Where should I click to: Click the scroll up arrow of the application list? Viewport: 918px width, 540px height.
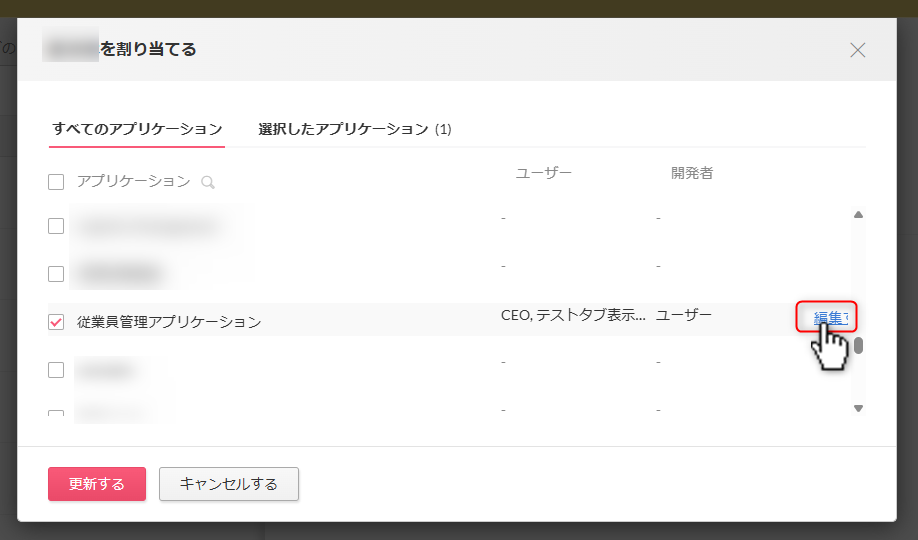click(857, 214)
